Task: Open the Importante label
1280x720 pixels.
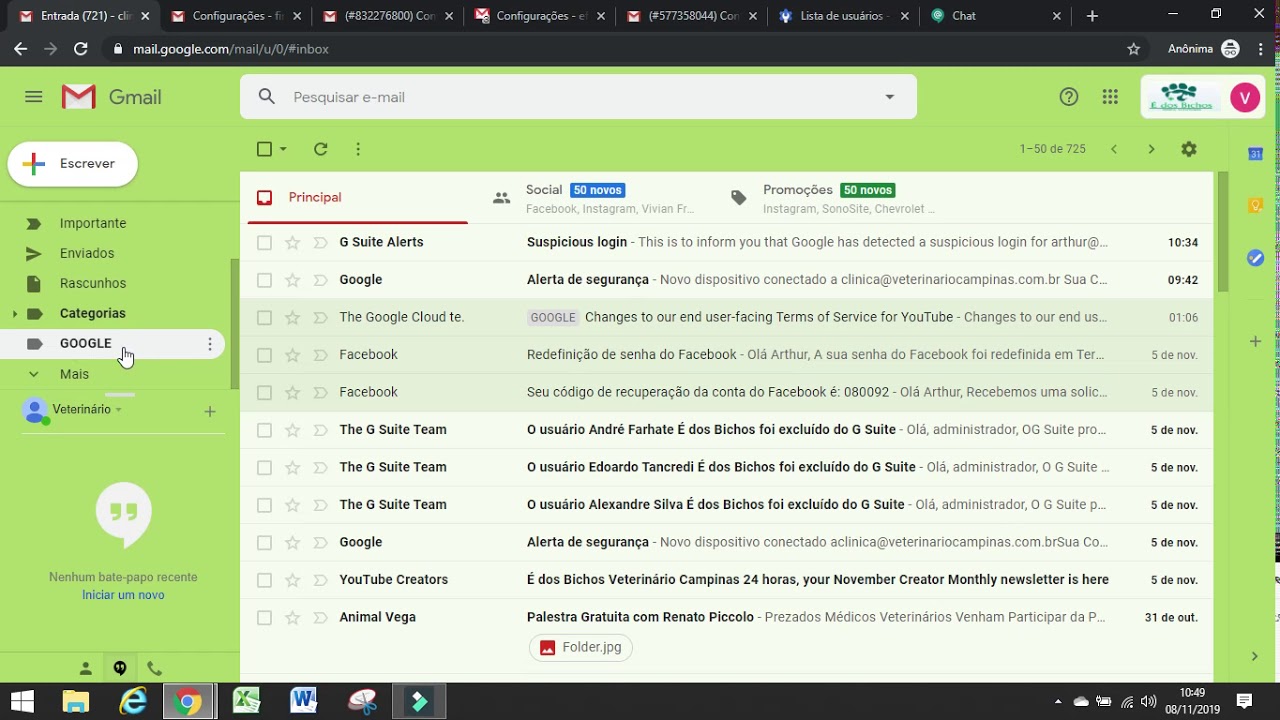Action: tap(93, 224)
